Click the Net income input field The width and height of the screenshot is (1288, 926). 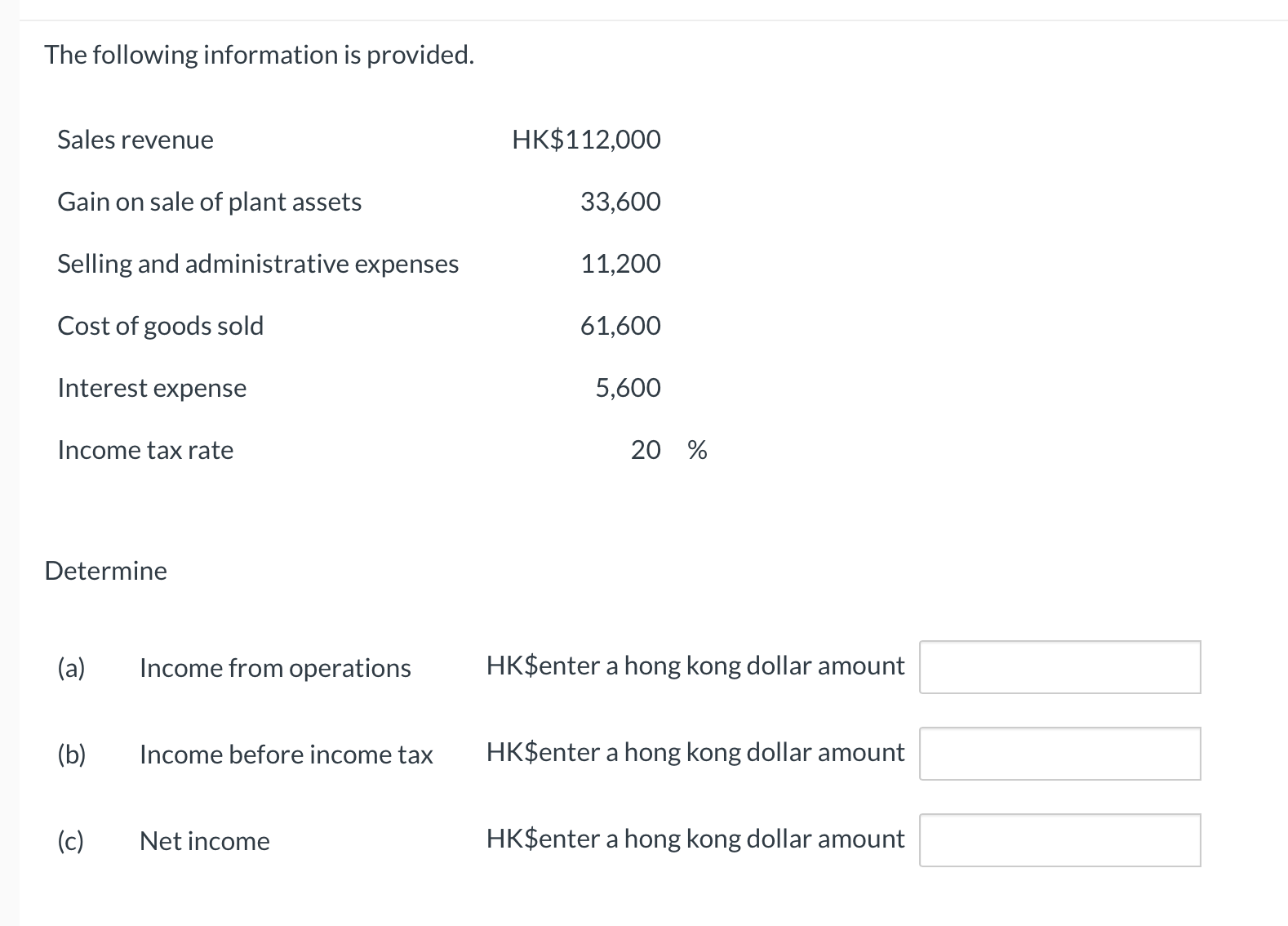pyautogui.click(x=1059, y=839)
